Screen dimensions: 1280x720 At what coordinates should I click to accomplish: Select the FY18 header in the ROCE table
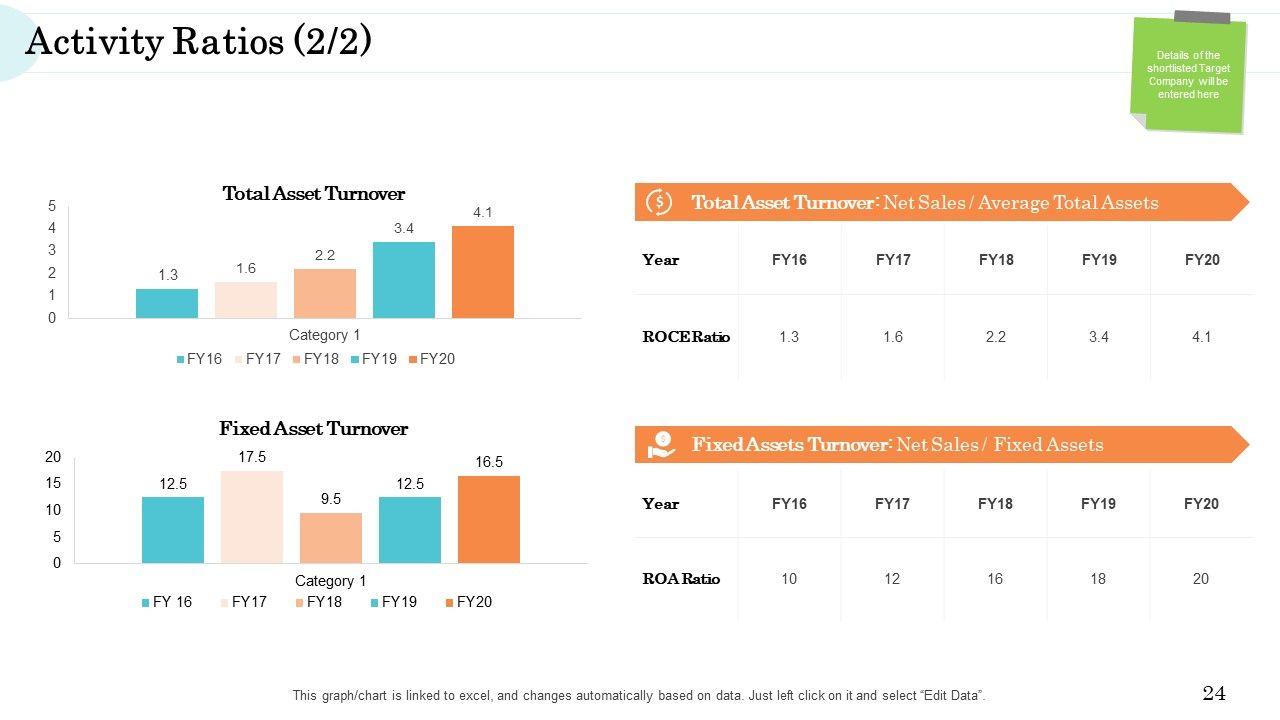pyautogui.click(x=996, y=260)
